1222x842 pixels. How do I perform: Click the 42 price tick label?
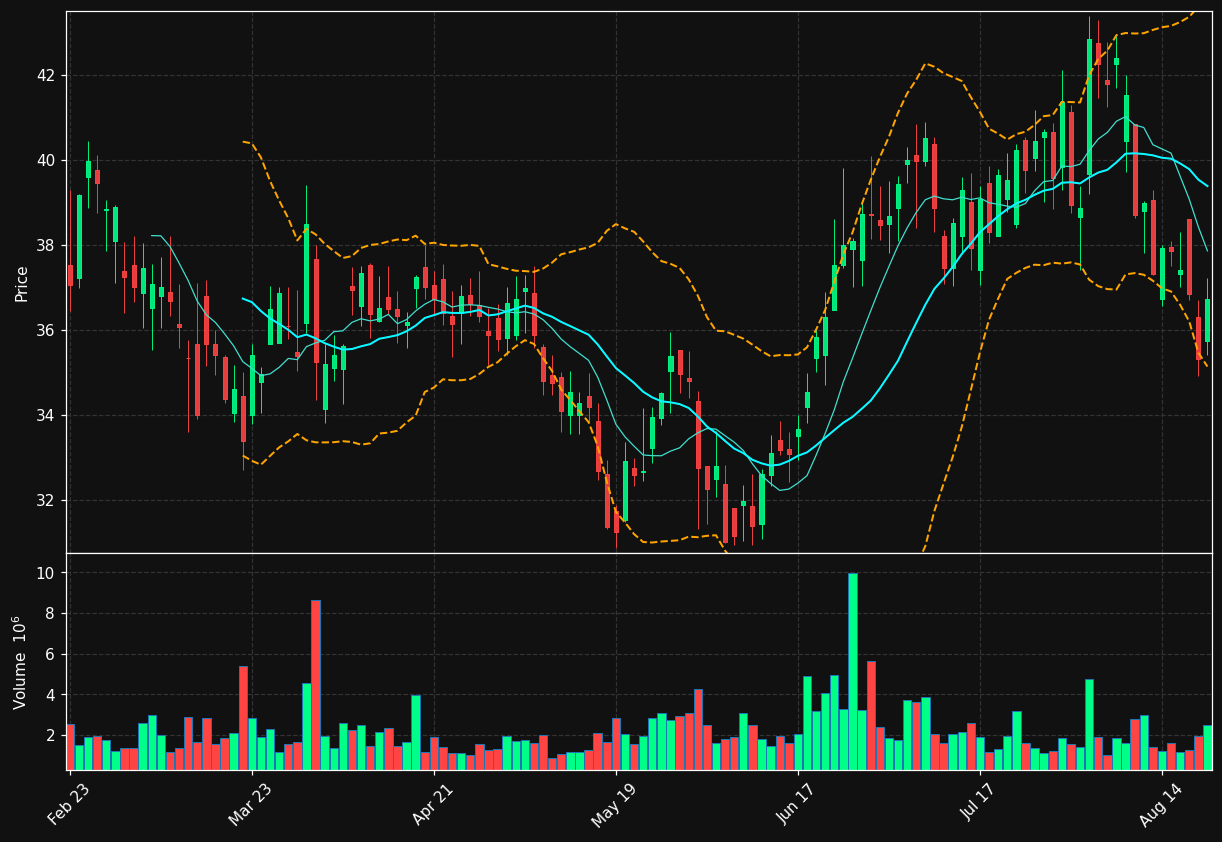click(47, 76)
